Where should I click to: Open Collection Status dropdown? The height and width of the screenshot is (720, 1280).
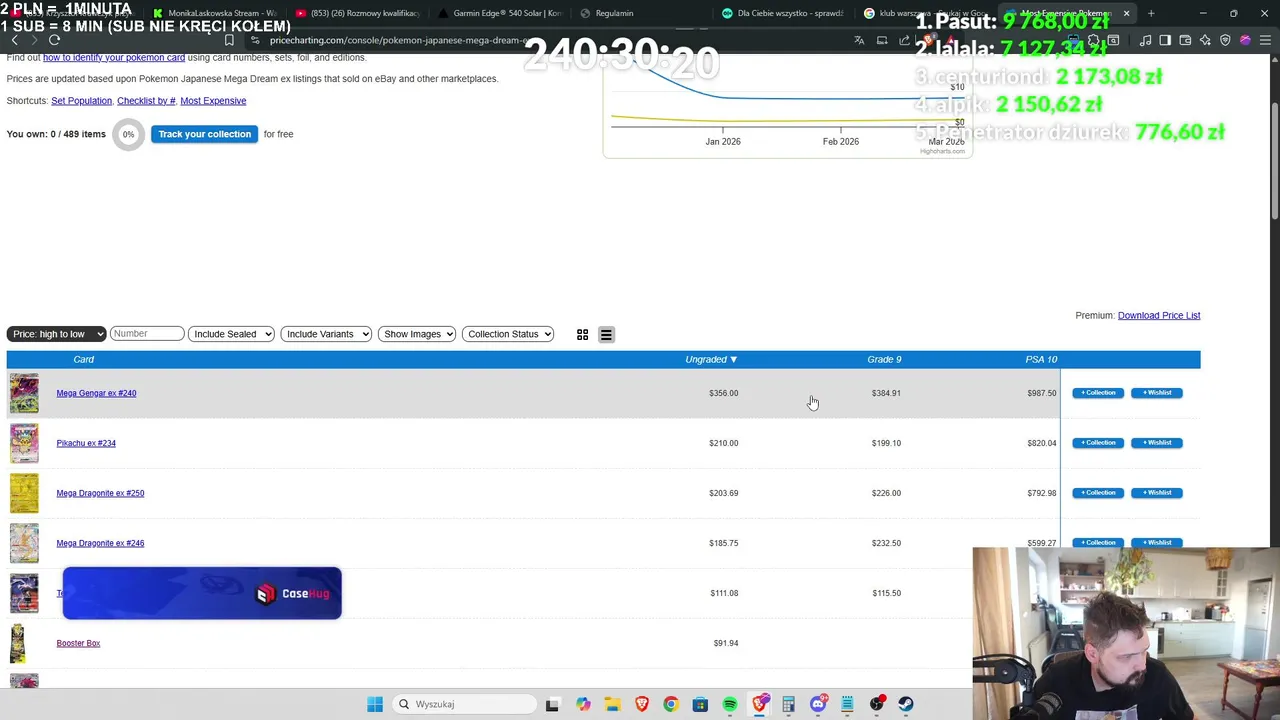[x=508, y=334]
